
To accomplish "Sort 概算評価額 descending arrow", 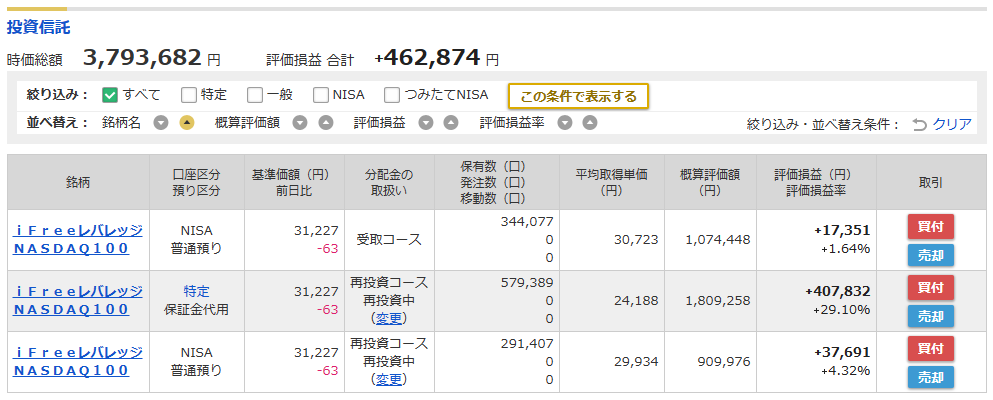I will (x=300, y=123).
